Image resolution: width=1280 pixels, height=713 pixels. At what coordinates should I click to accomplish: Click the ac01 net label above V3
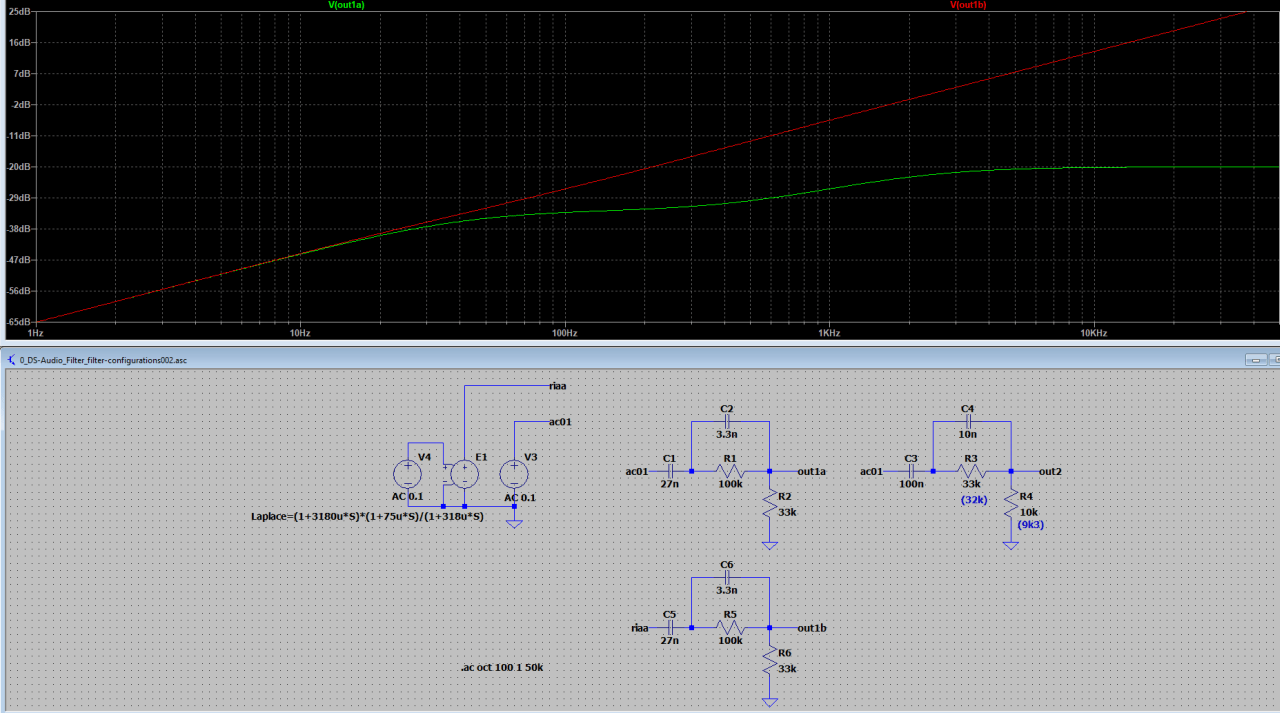click(x=560, y=422)
